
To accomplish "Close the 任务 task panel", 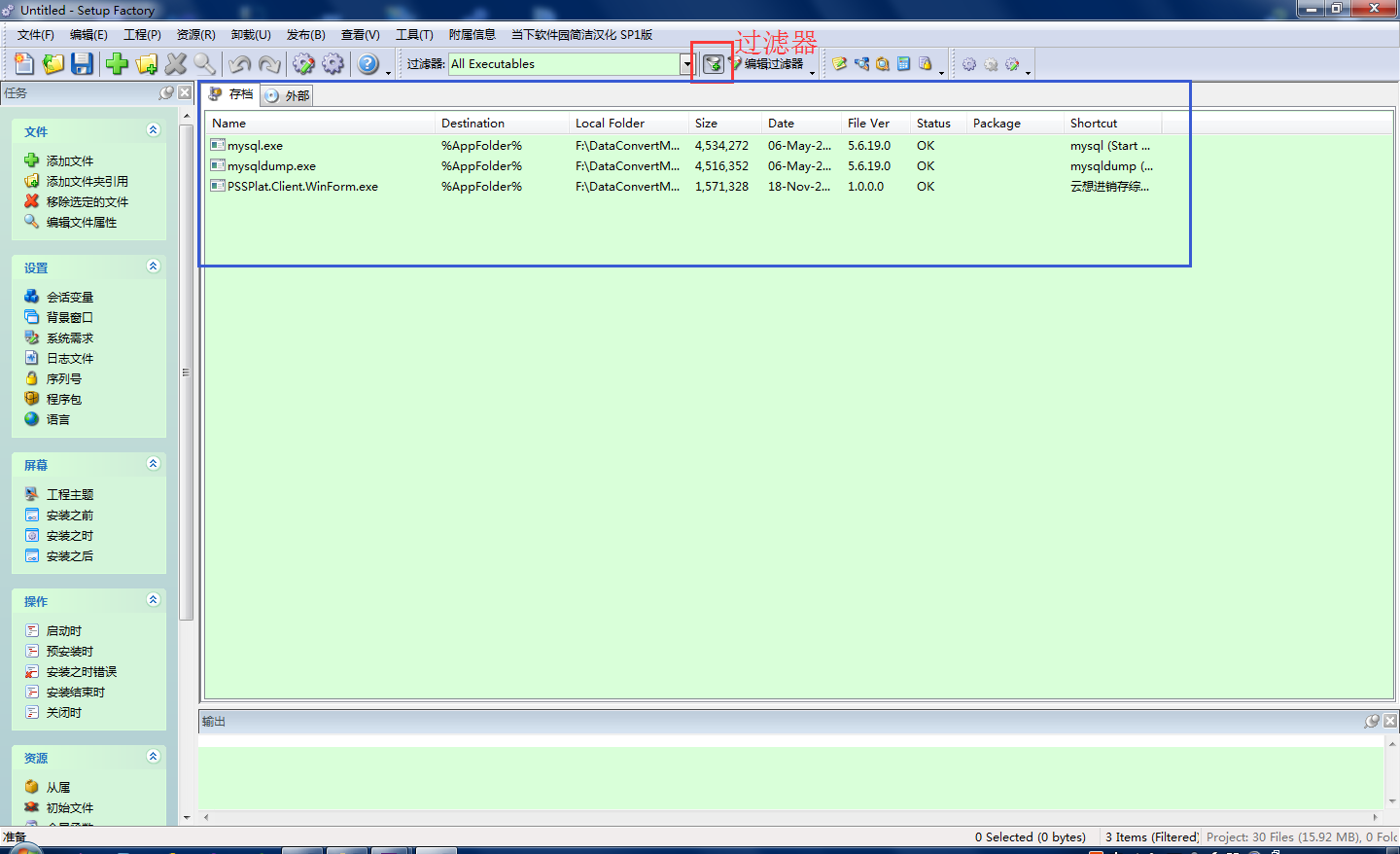I will [x=185, y=92].
